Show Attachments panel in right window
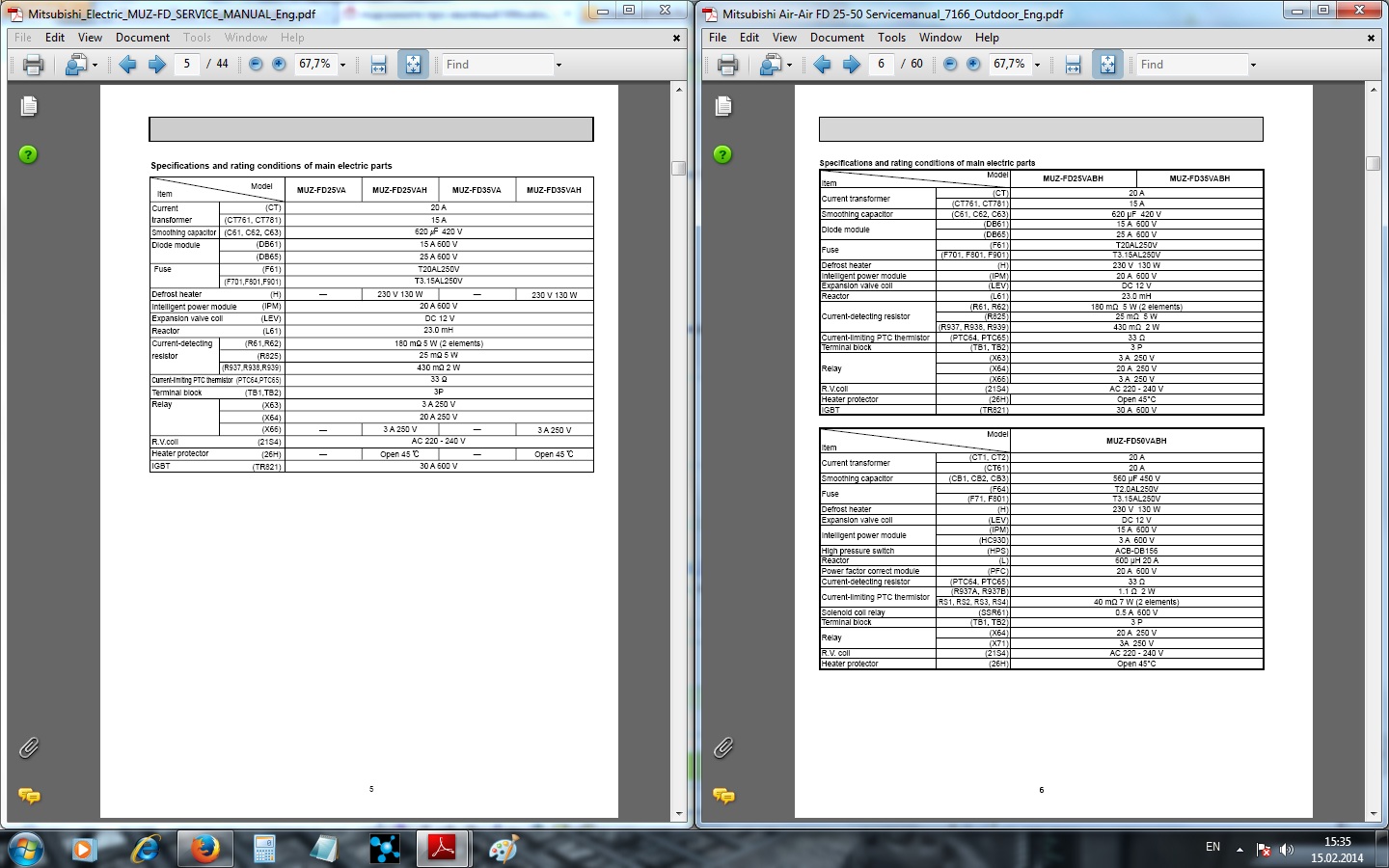This screenshot has width=1389, height=868. [x=723, y=747]
